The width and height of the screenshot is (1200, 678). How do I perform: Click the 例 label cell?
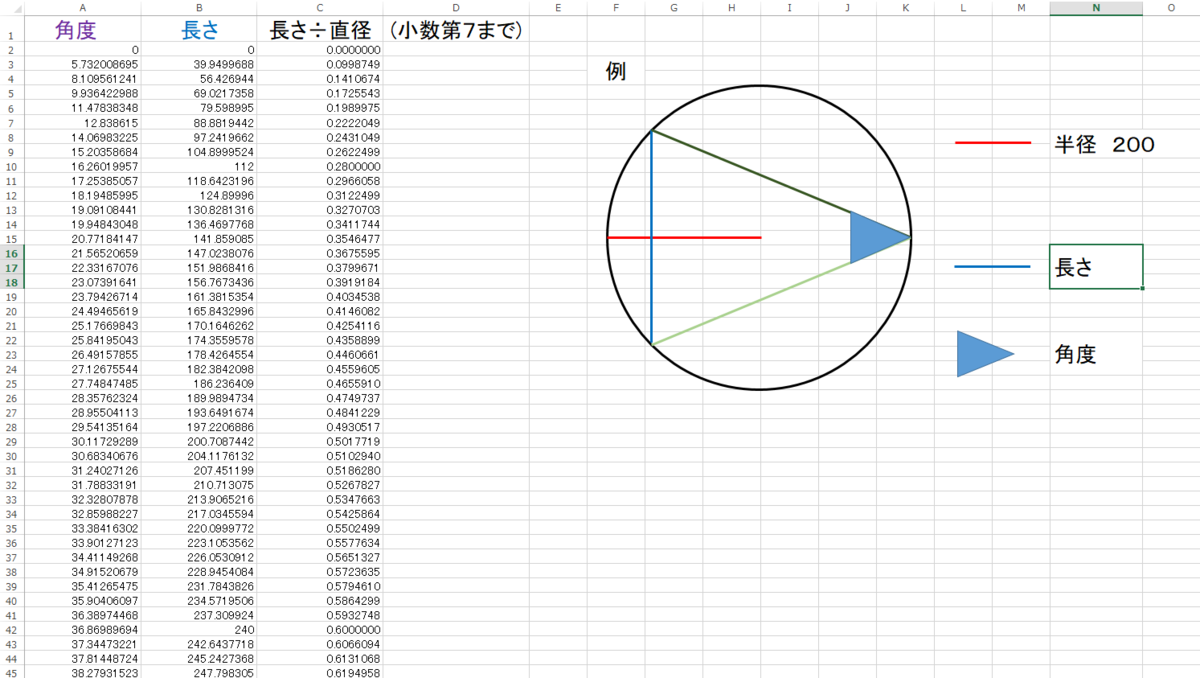616,72
